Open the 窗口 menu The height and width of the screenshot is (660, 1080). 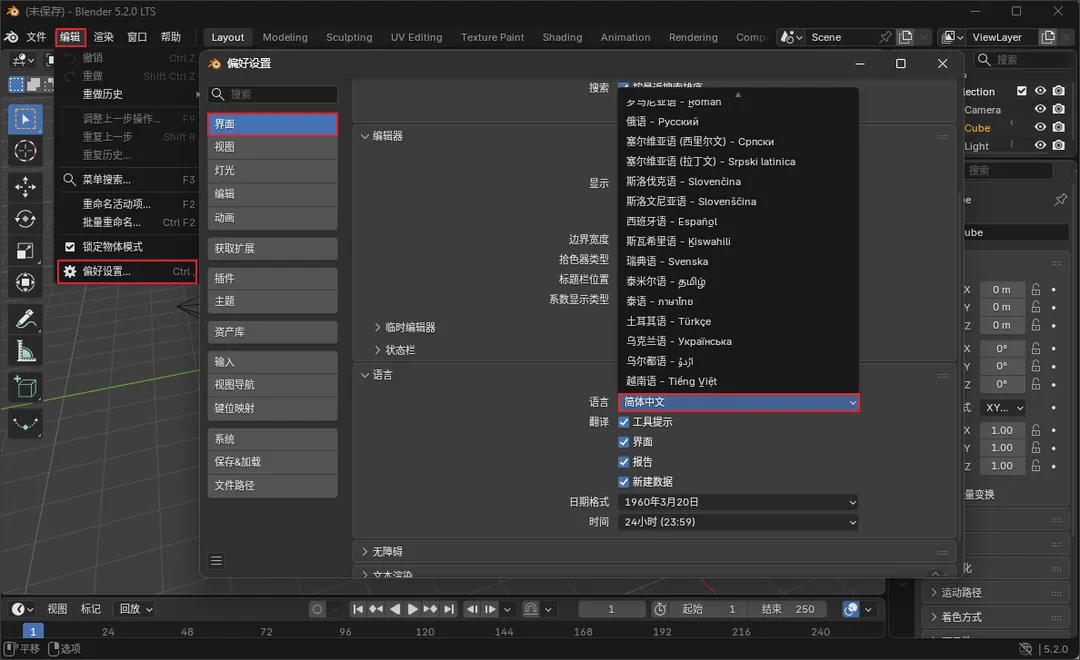[x=137, y=37]
